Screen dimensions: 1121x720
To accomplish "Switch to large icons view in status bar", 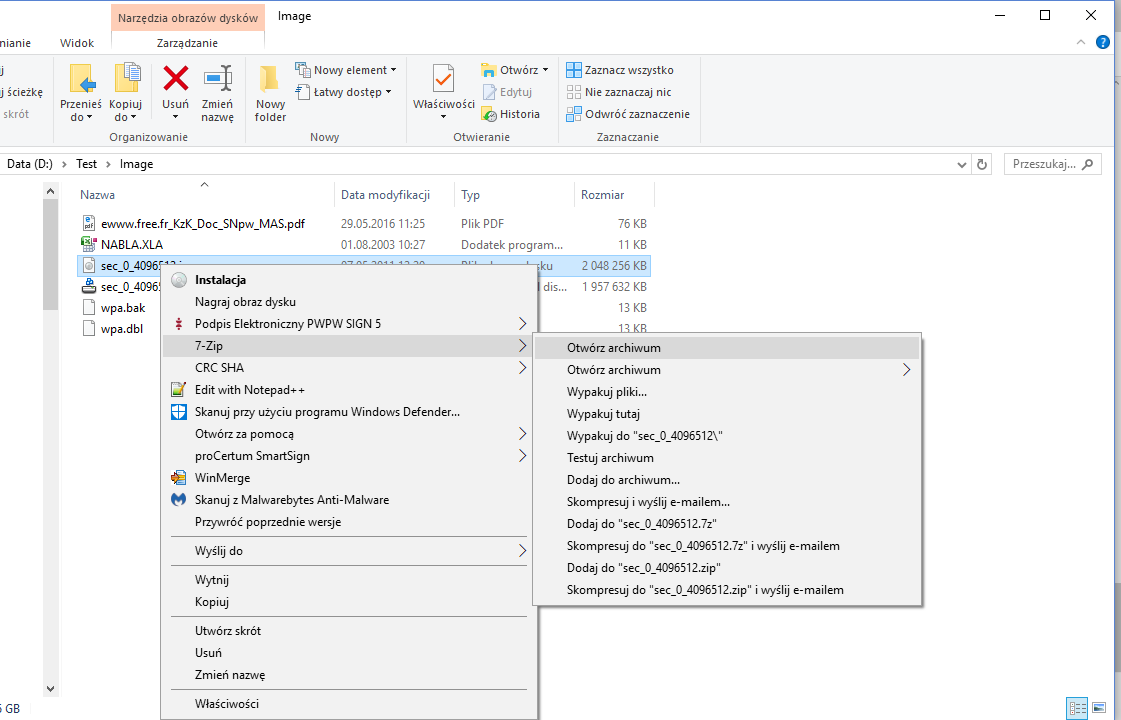I will tap(1099, 708).
